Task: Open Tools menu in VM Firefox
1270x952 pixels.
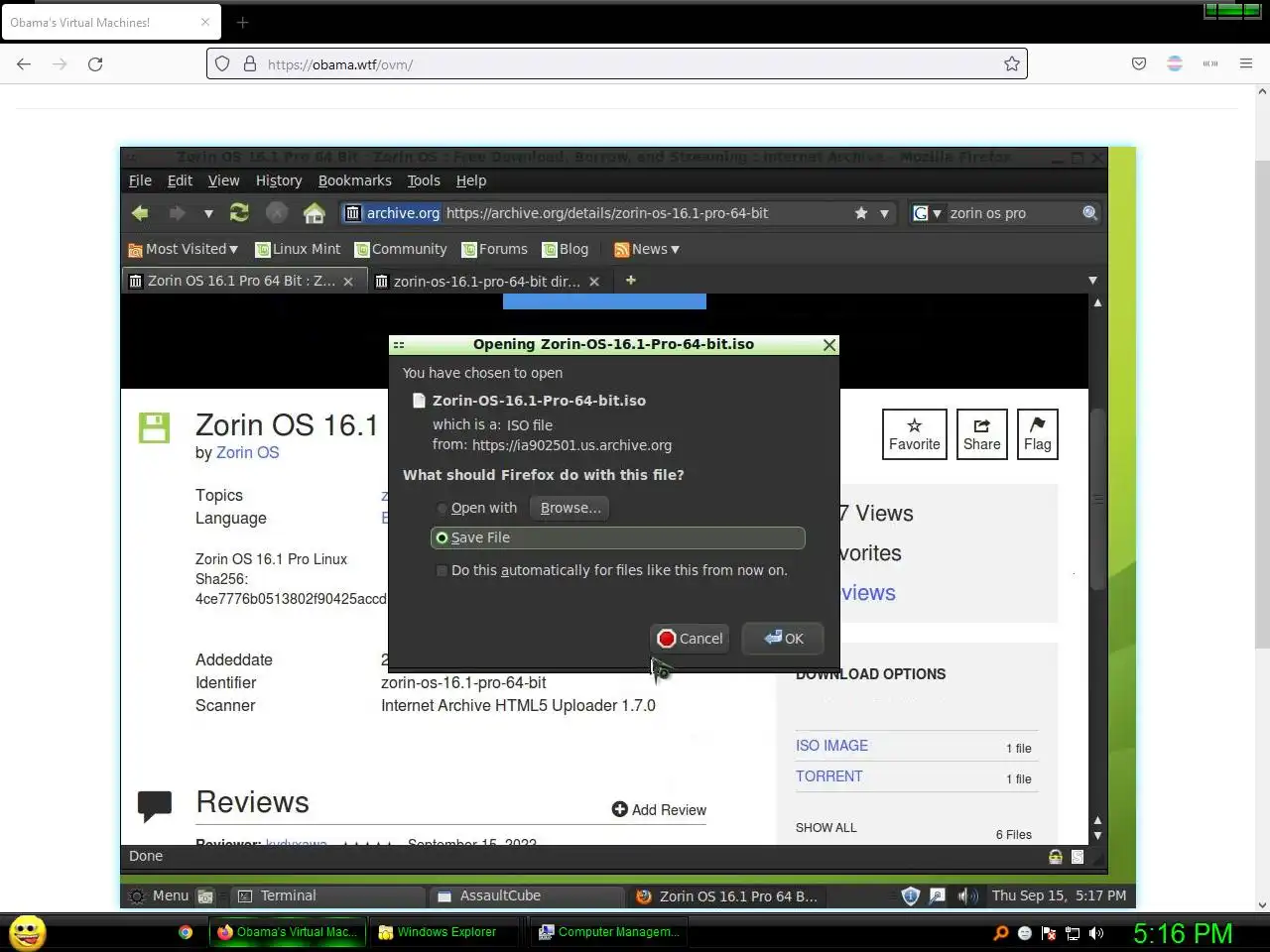Action: click(424, 180)
